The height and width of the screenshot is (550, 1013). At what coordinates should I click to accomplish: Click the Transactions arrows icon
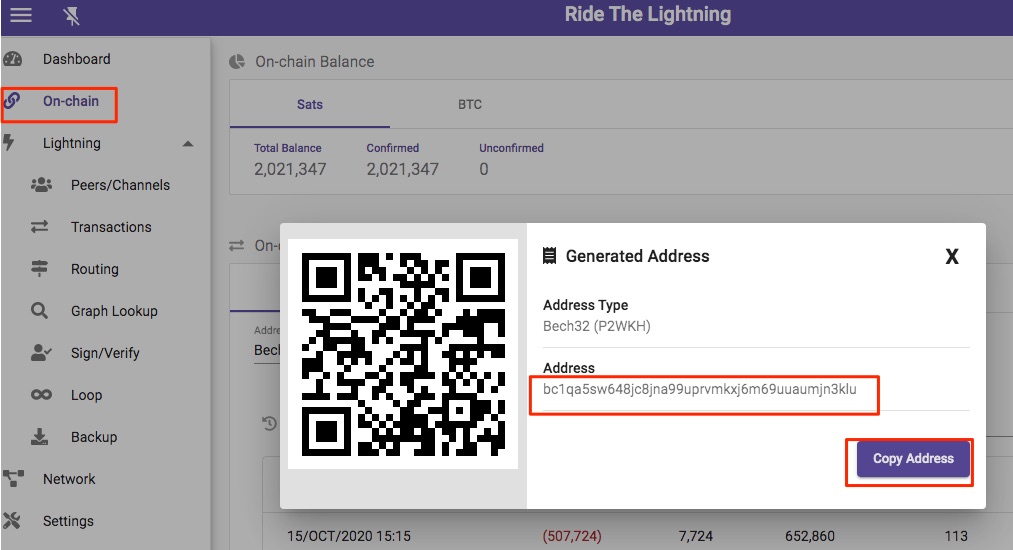coord(39,227)
